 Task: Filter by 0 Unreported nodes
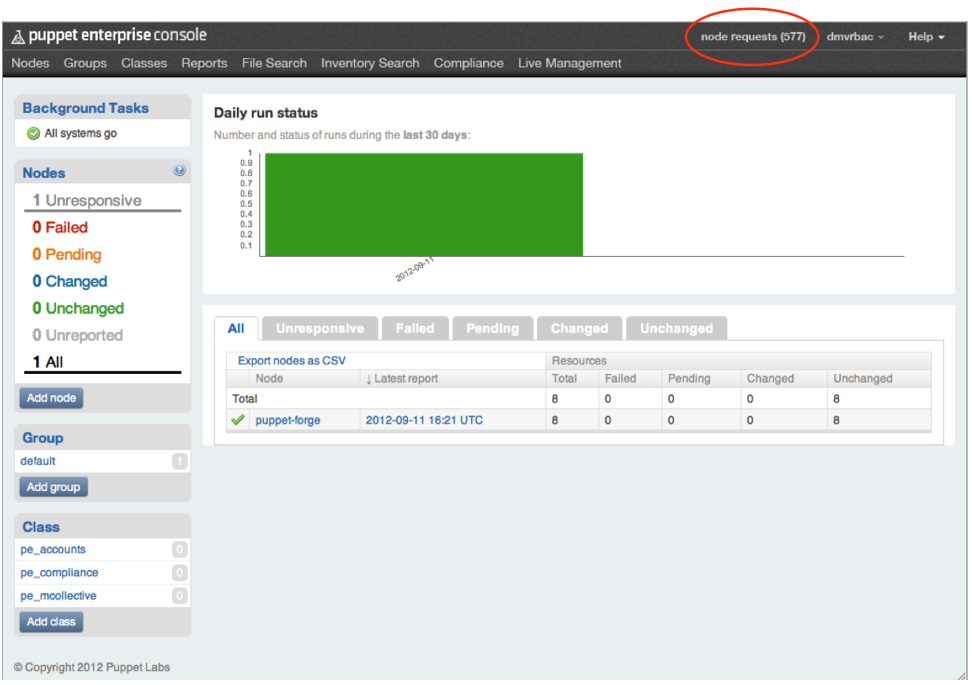tap(77, 335)
